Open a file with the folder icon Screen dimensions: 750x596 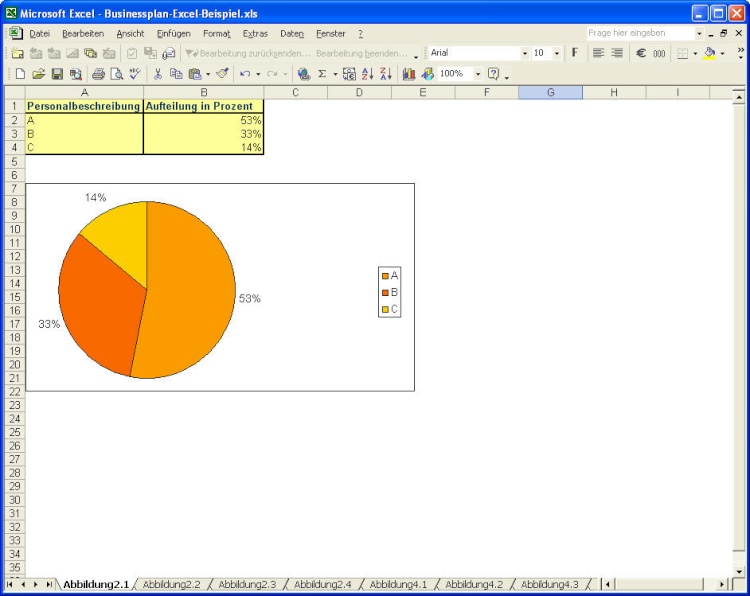pyautogui.click(x=38, y=74)
